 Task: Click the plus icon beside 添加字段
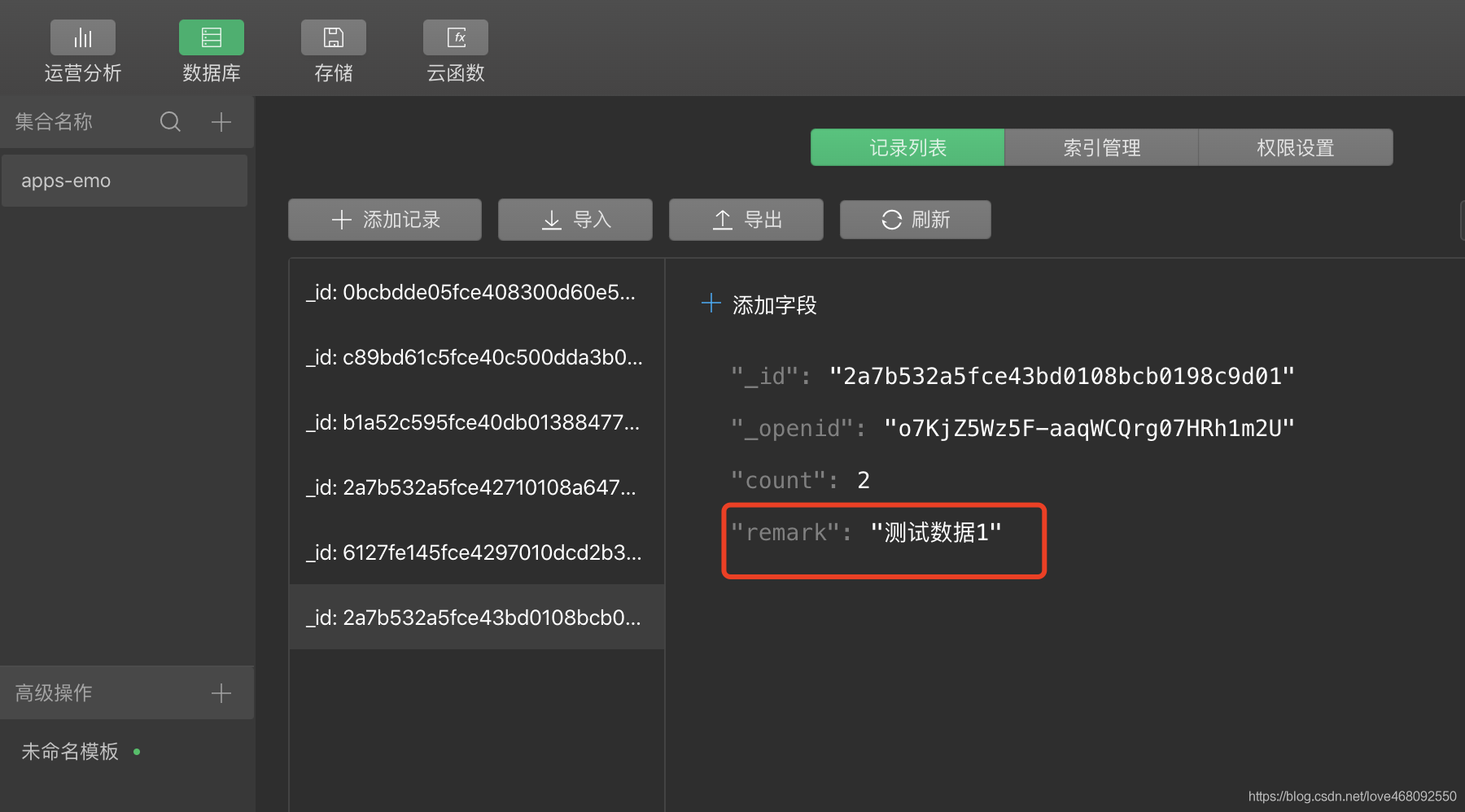pyautogui.click(x=711, y=303)
